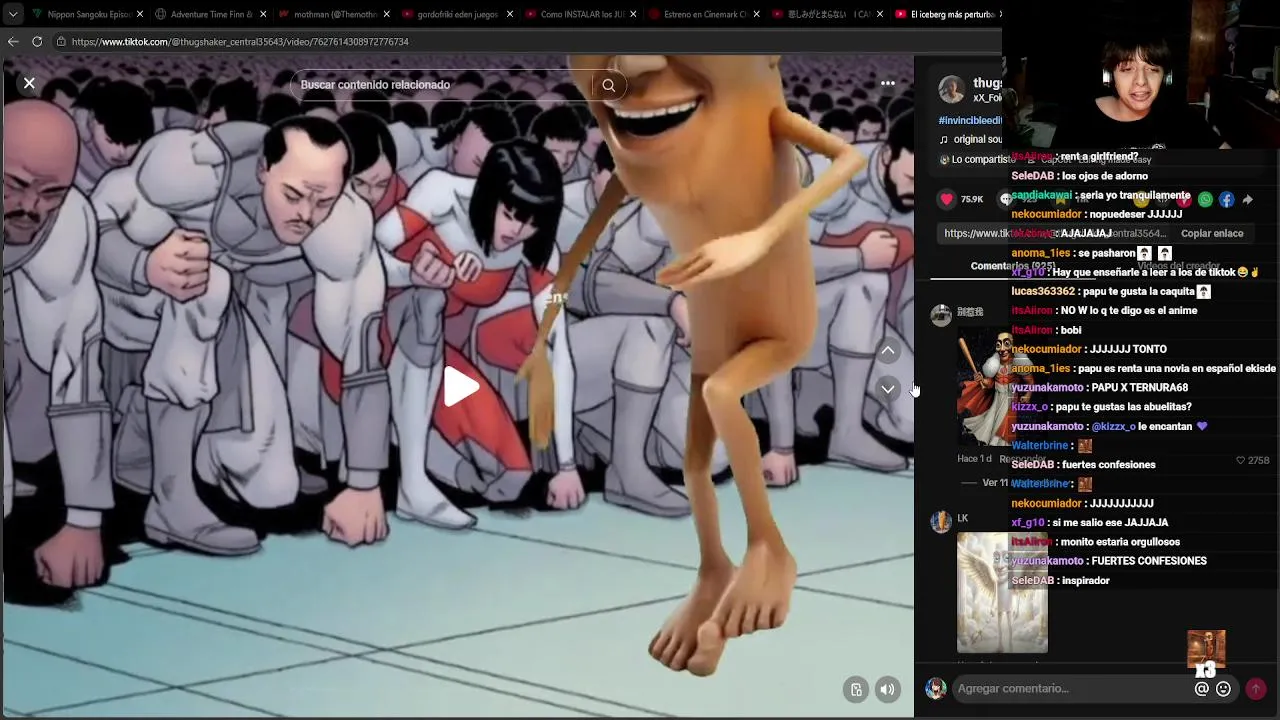This screenshot has width=1280, height=720.
Task: Switch to the 'Estreno en Cinemark' browser tab
Action: click(704, 15)
